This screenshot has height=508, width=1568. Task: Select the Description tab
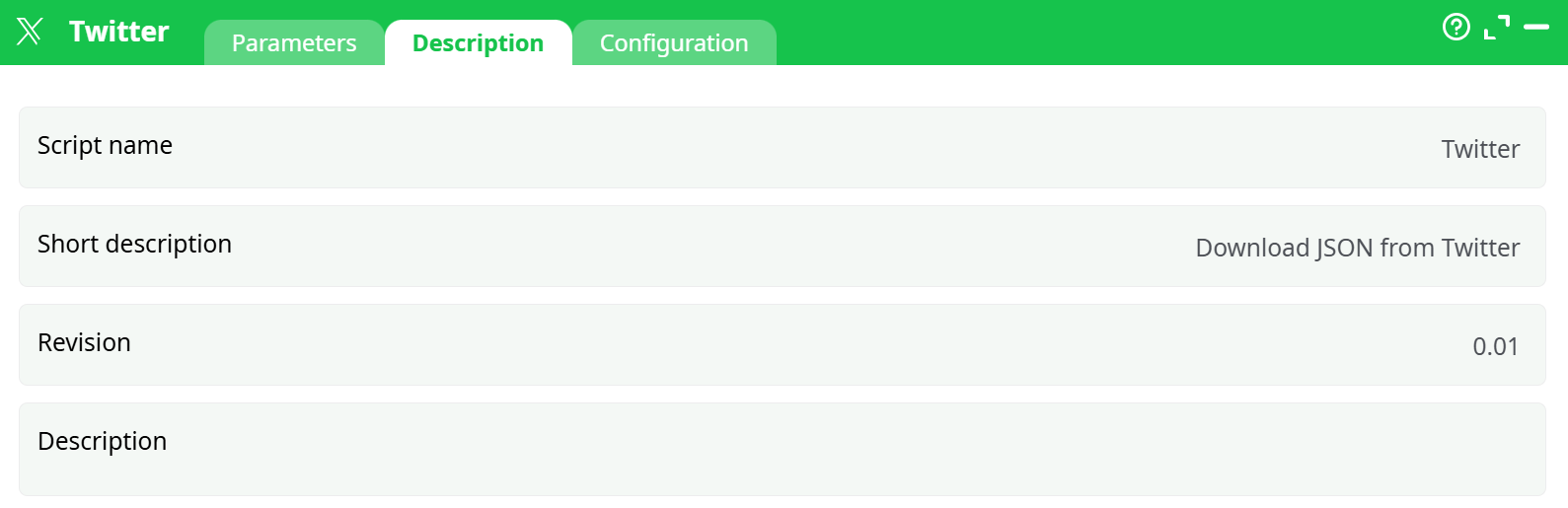click(478, 43)
